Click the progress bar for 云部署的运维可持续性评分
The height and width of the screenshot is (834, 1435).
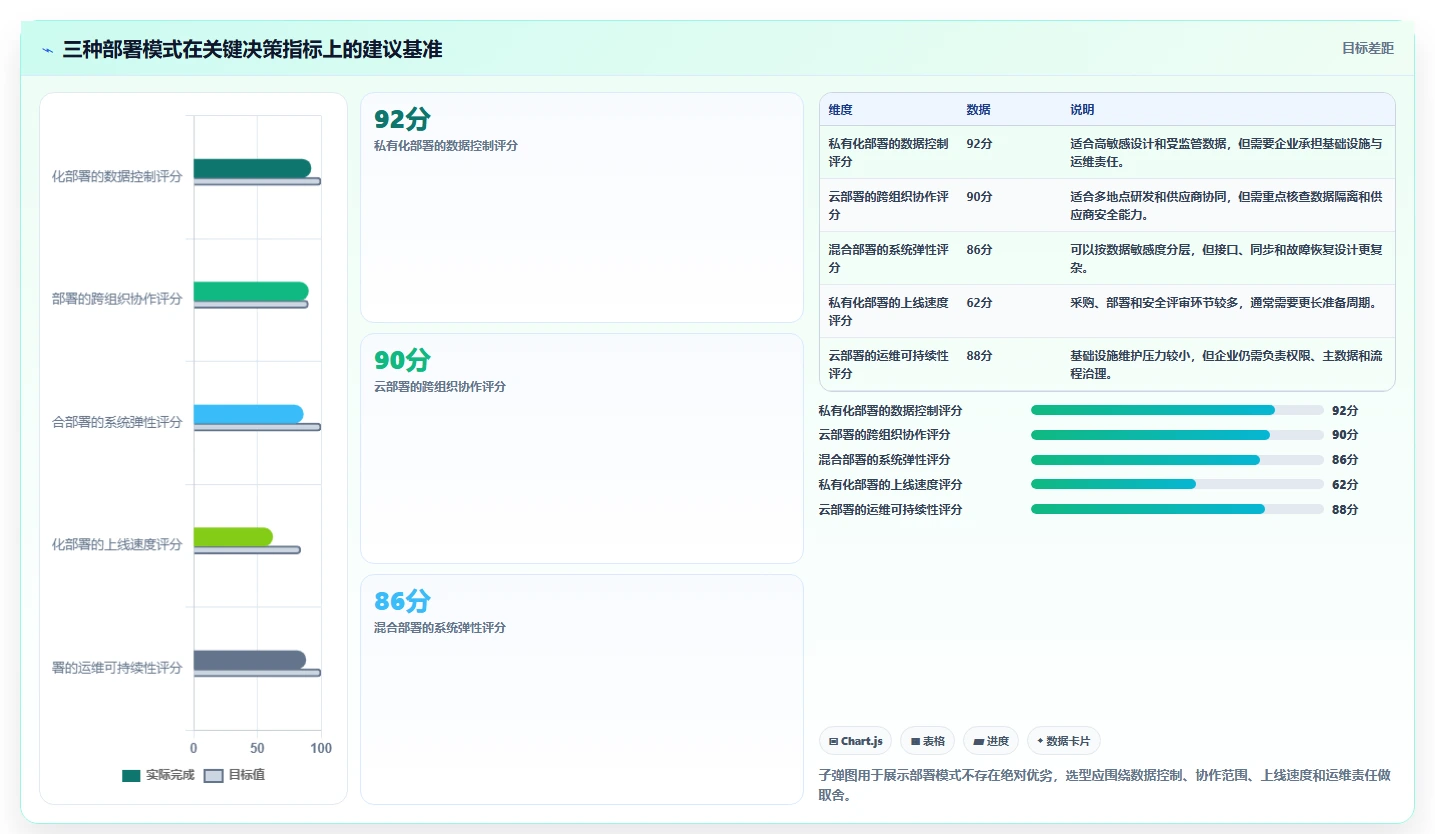point(1177,509)
